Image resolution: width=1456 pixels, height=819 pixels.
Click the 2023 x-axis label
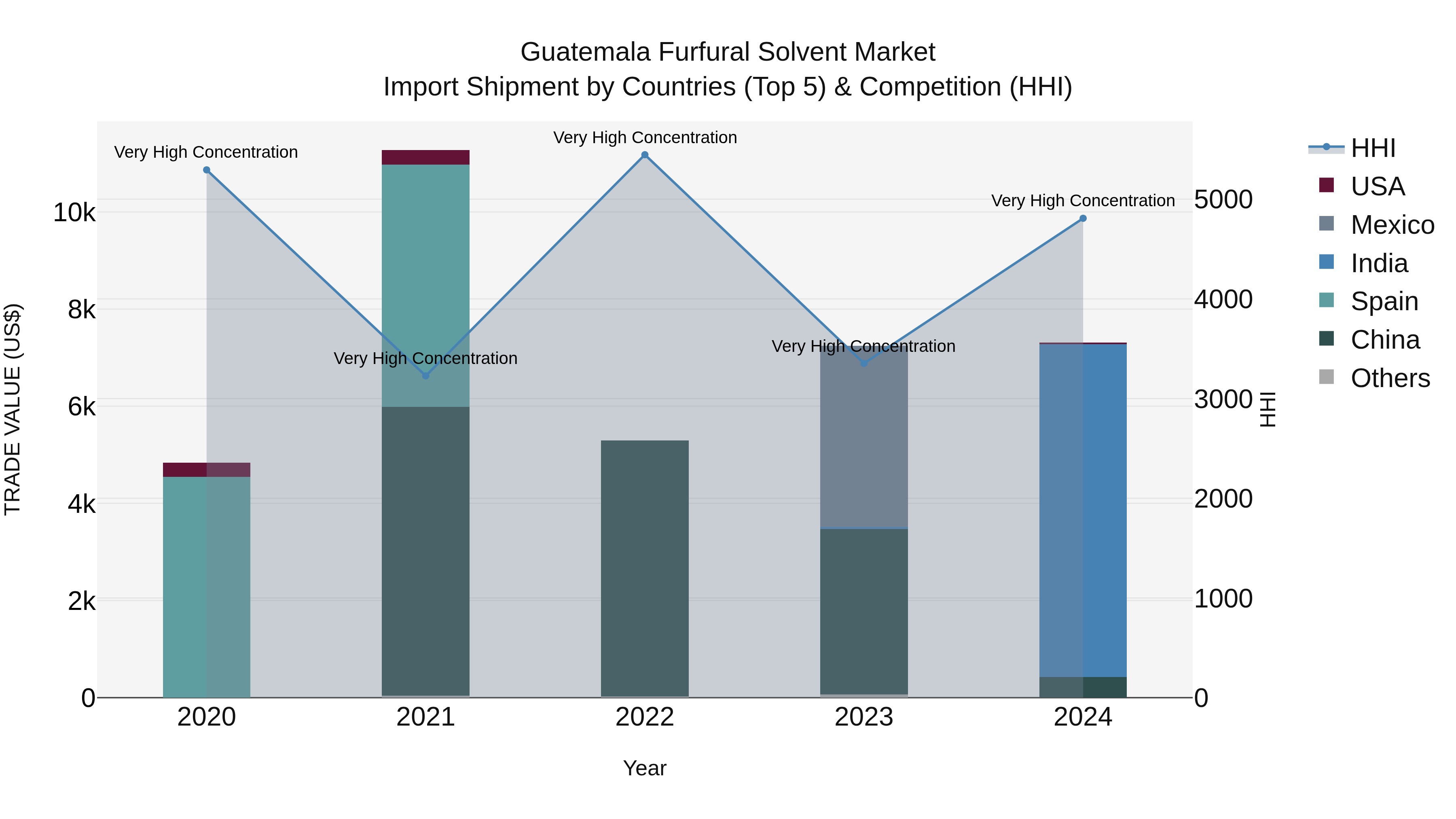click(x=863, y=717)
